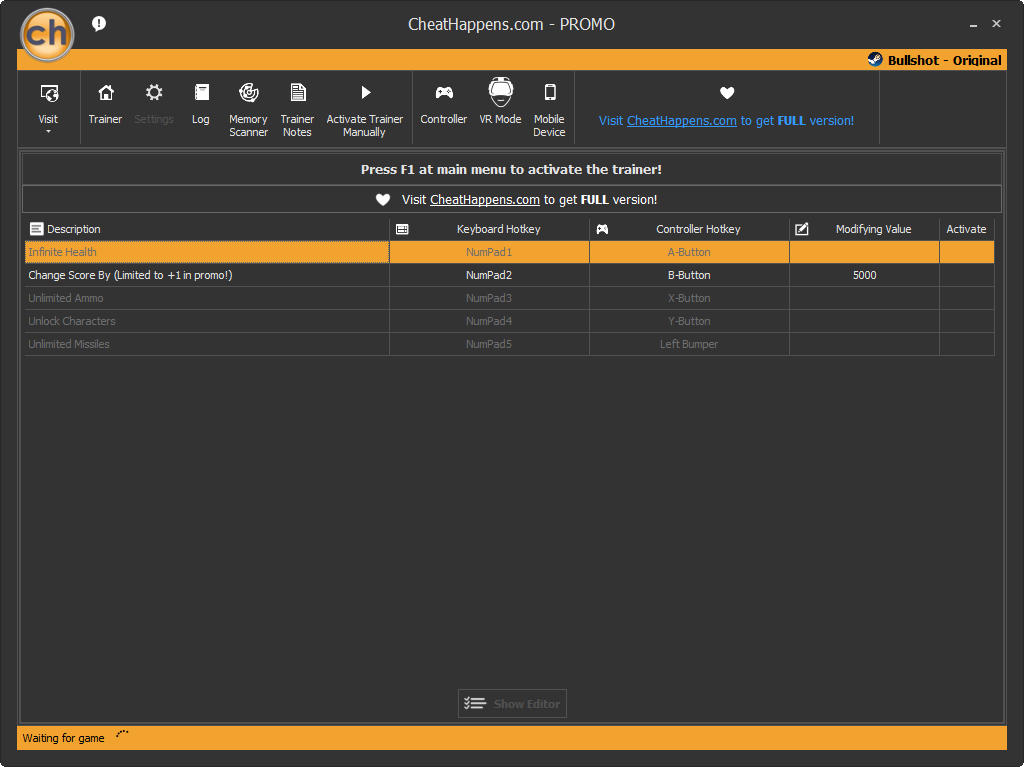Click the Modifying Value 5000 field
Image resolution: width=1024 pixels, height=767 pixels.
pos(864,275)
